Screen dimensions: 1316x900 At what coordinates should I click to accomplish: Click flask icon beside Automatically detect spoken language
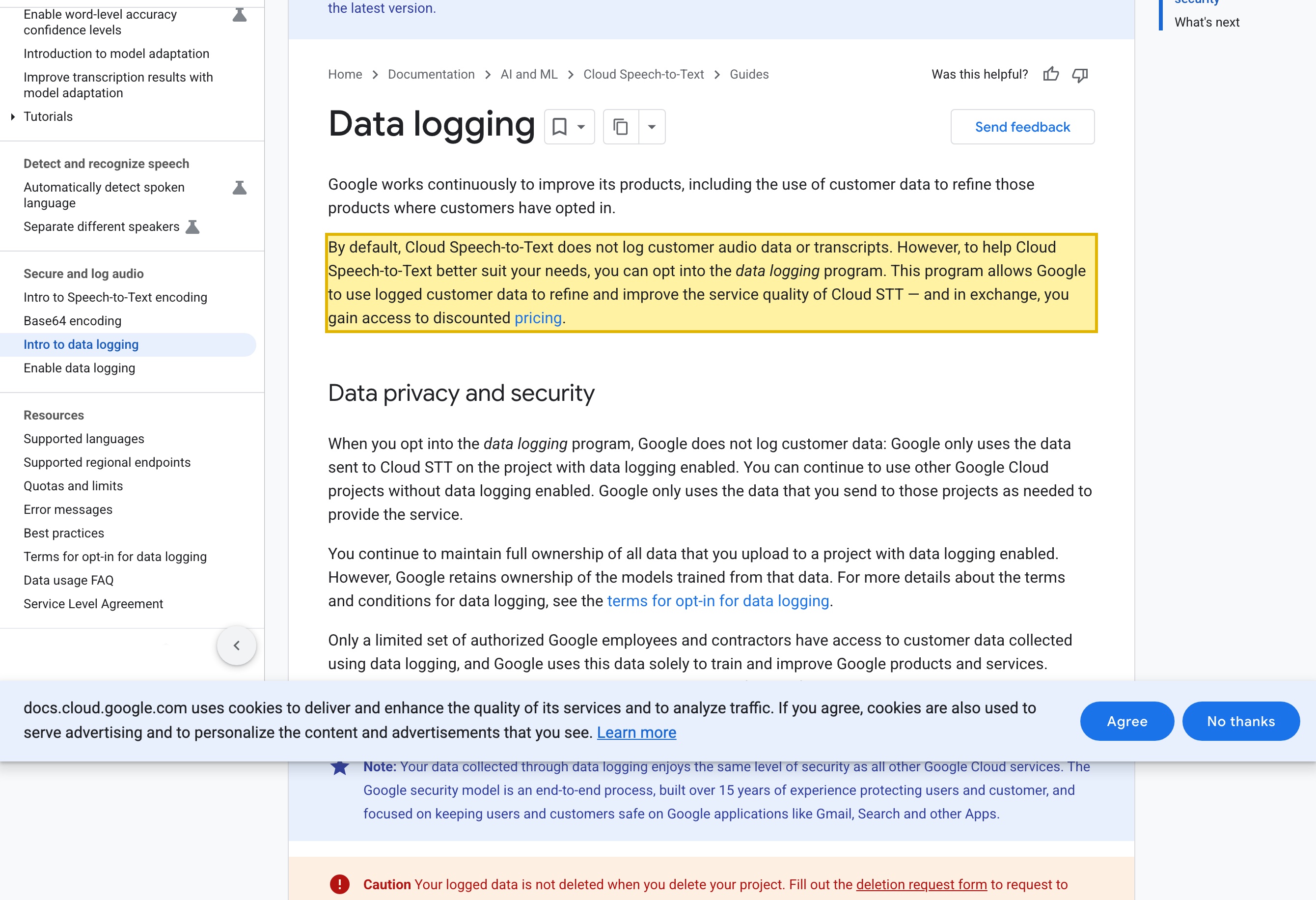pyautogui.click(x=240, y=188)
